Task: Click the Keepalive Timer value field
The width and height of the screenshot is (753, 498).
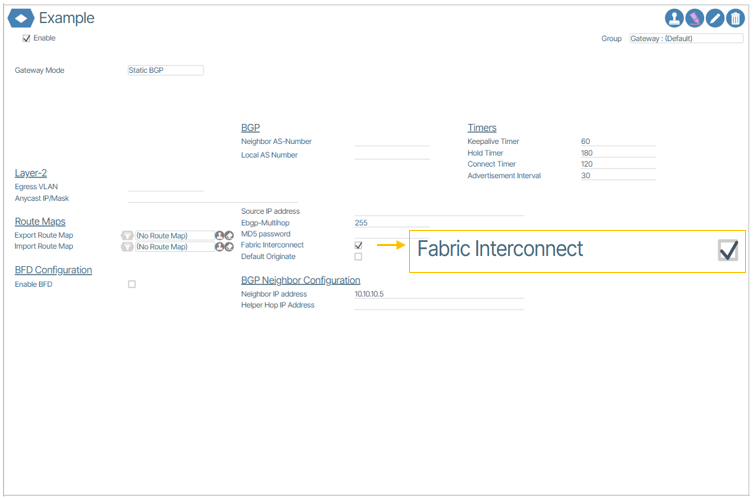Action: click(617, 142)
